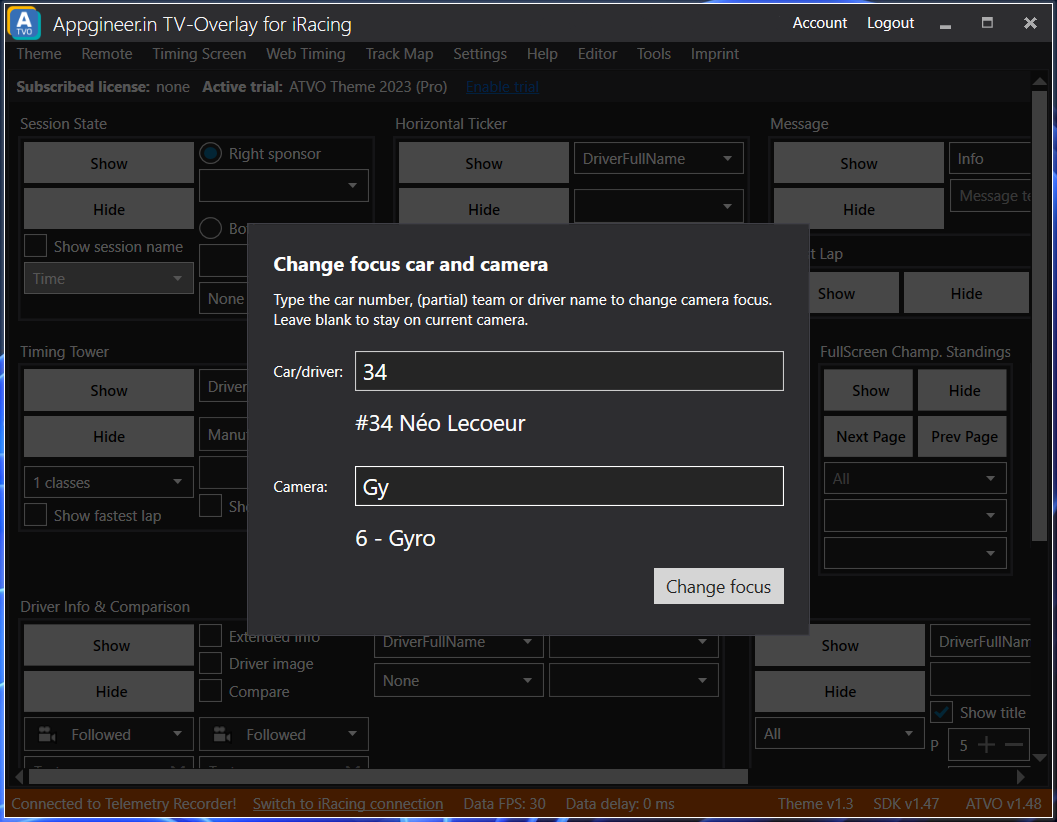Open the Help menu
Screen dimensions: 1057x822
click(542, 54)
